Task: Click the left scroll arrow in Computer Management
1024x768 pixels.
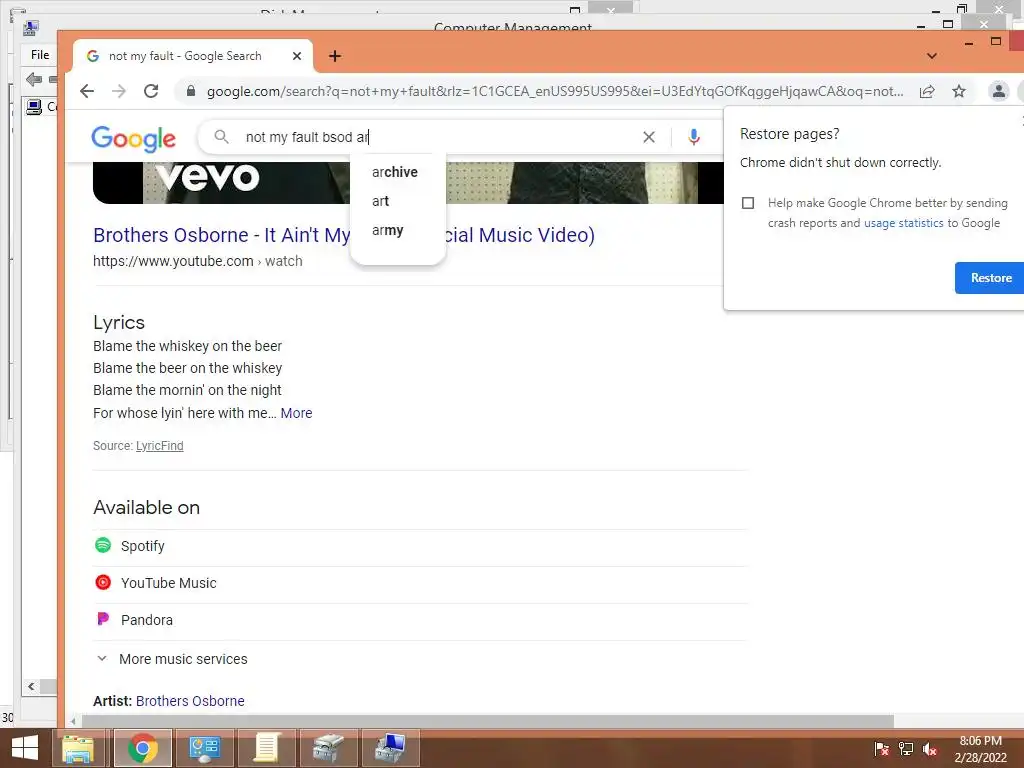Action: [31, 686]
